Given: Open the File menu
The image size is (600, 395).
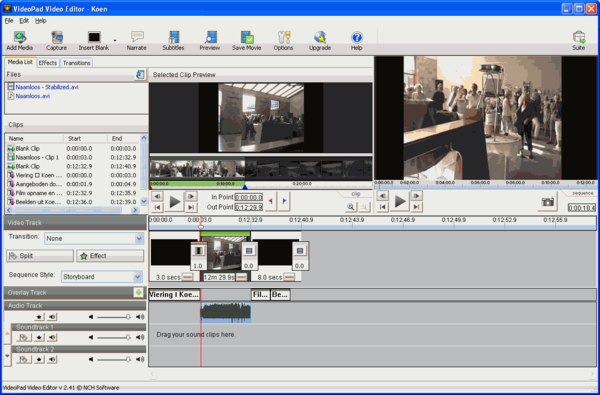Looking at the screenshot, I should coord(9,21).
